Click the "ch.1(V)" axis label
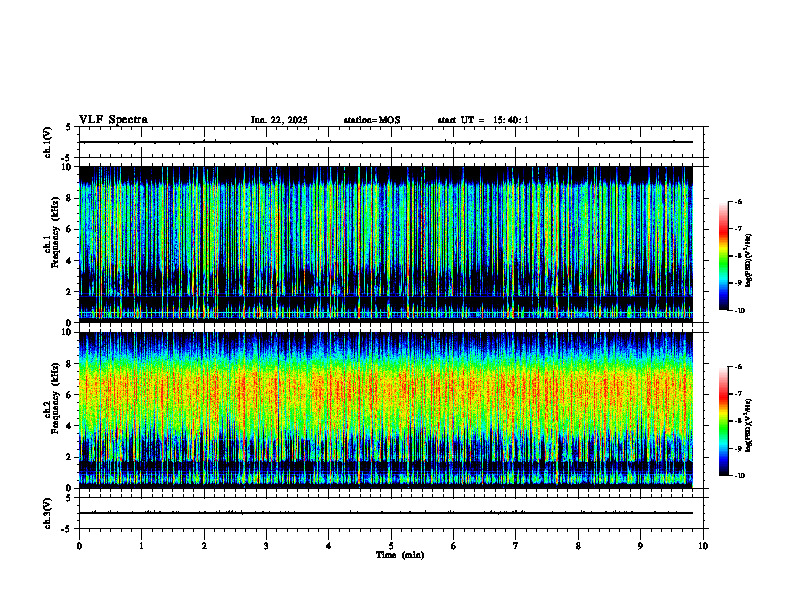The width and height of the screenshot is (792, 612). [48, 142]
